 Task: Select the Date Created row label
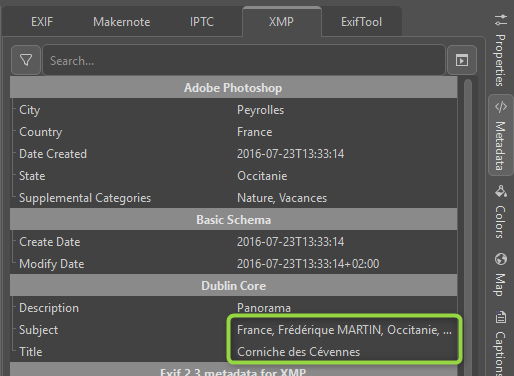coord(53,154)
